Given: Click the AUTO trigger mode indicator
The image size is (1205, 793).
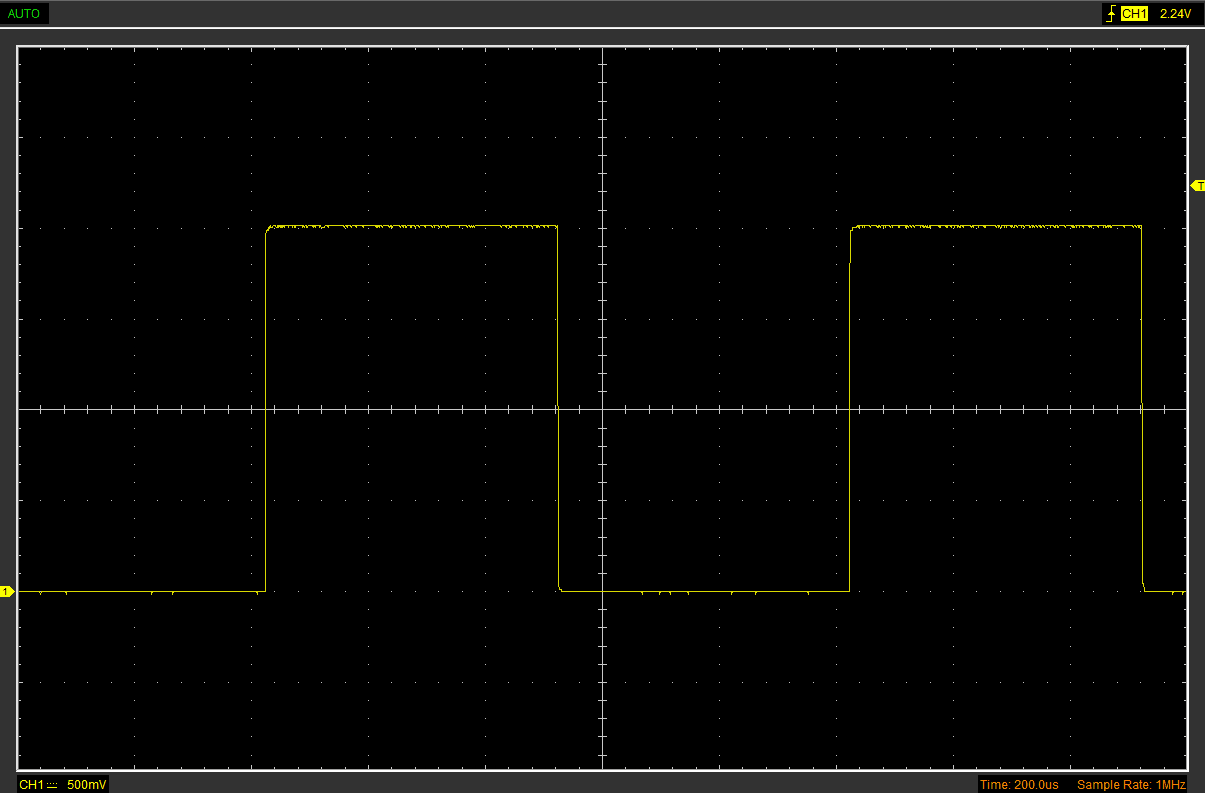Looking at the screenshot, I should (x=24, y=13).
